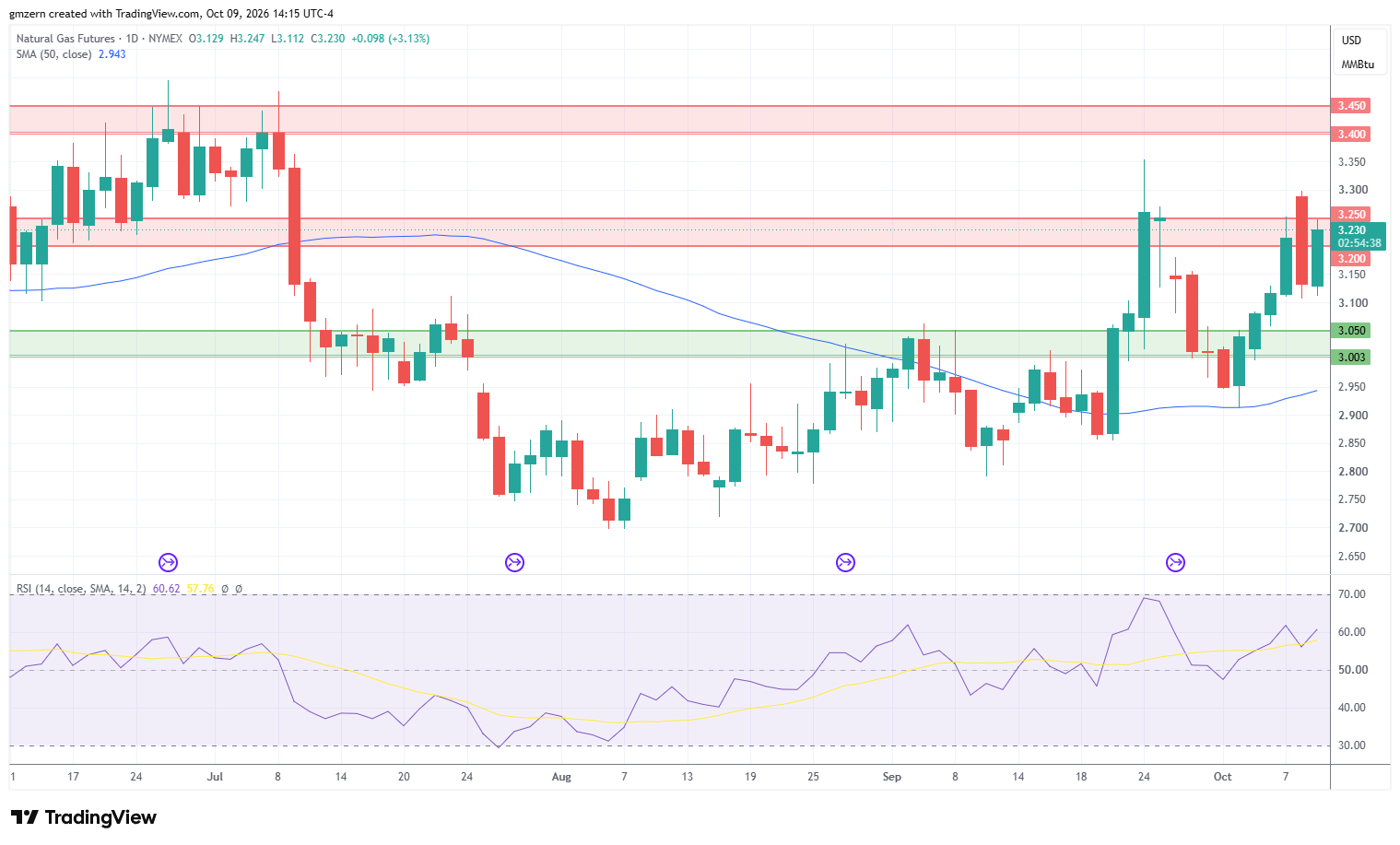Click the RSI value 60.62
The image size is (1400, 845).
[167, 589]
